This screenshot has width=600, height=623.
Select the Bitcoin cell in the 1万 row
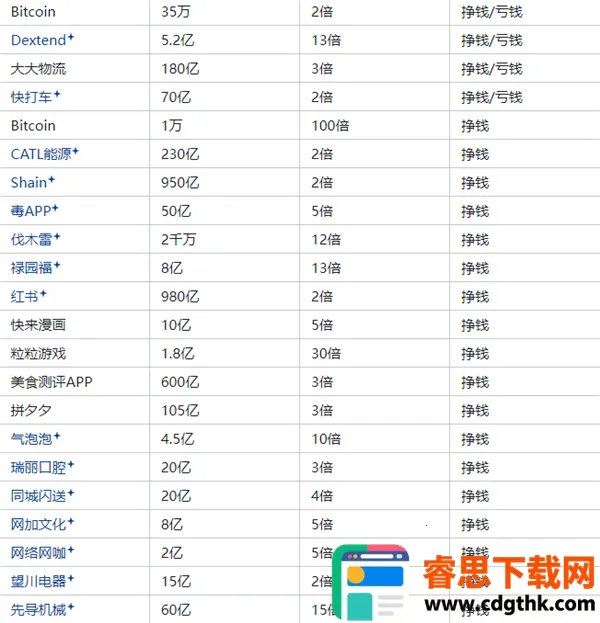click(74, 125)
